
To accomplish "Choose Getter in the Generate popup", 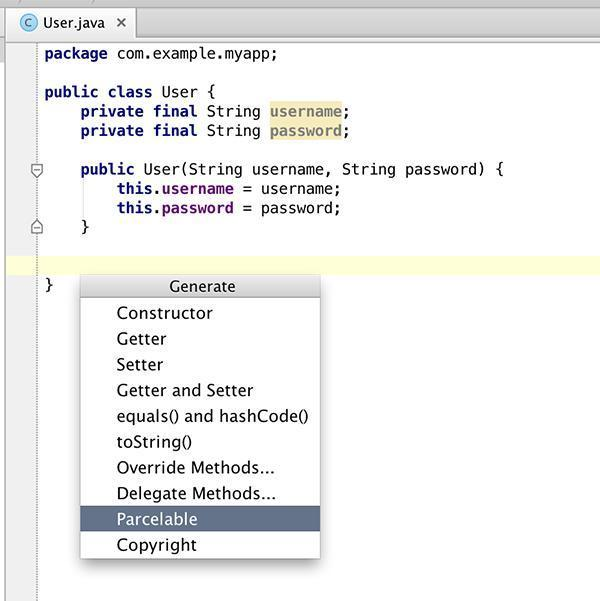I will (141, 339).
